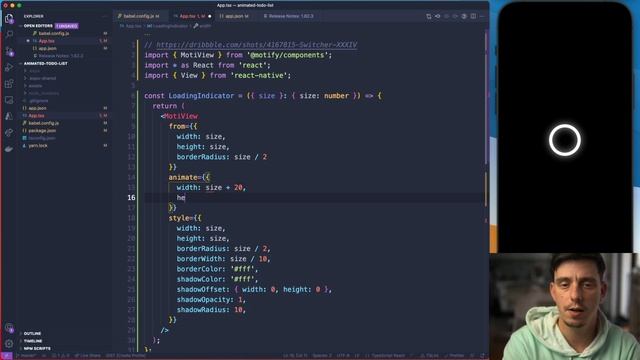Click the open changes icon in editor toolbar
This screenshot has width=640, height=360.
coord(429,16)
